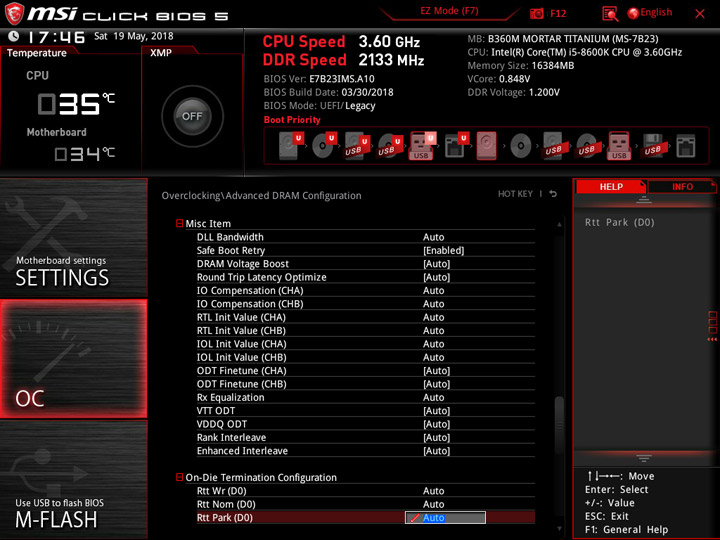Click the back arrow next to HOT KEY

click(x=553, y=194)
